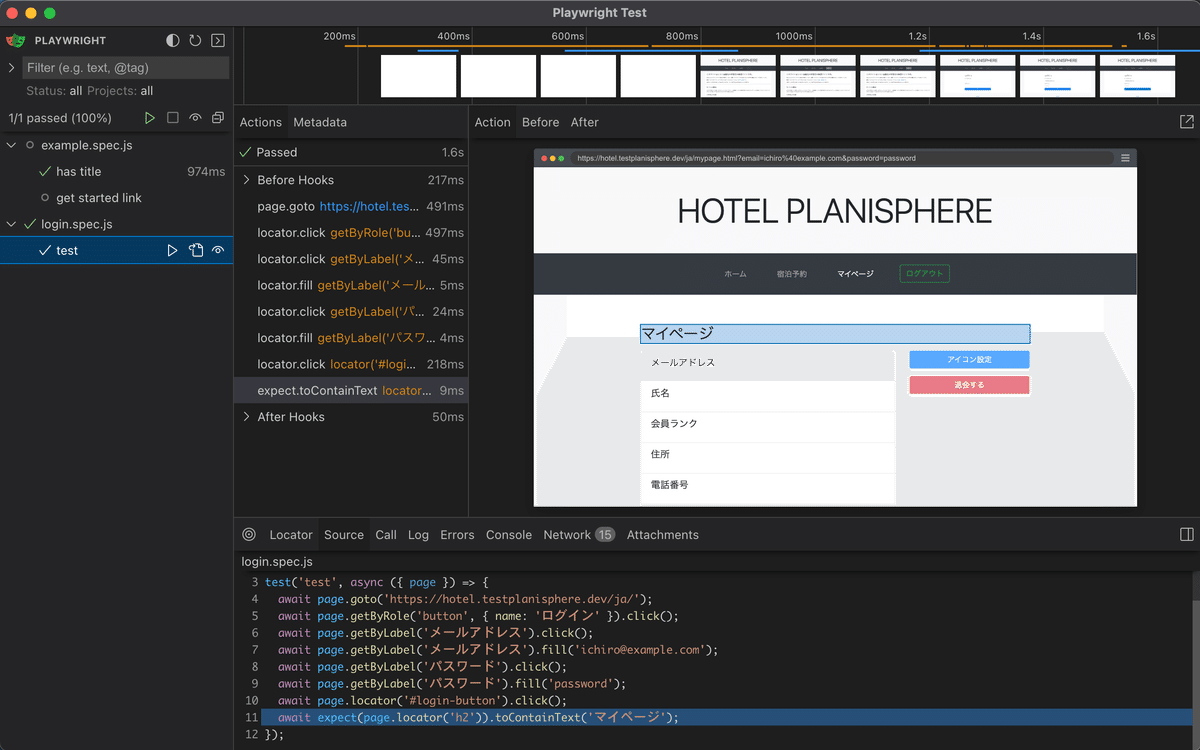This screenshot has height=750, width=1200.
Task: Select the Before snapshot tab
Action: [541, 122]
